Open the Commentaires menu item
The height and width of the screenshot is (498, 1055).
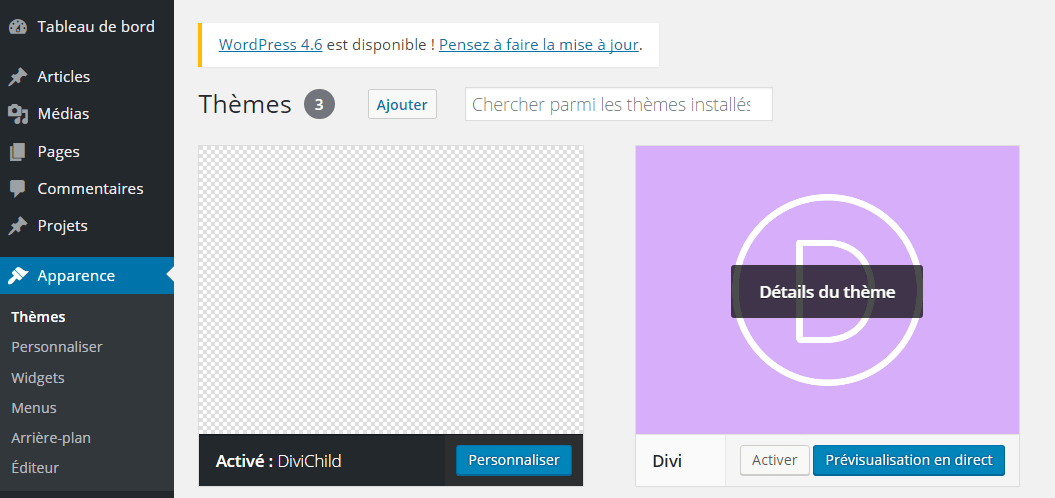coord(87,188)
